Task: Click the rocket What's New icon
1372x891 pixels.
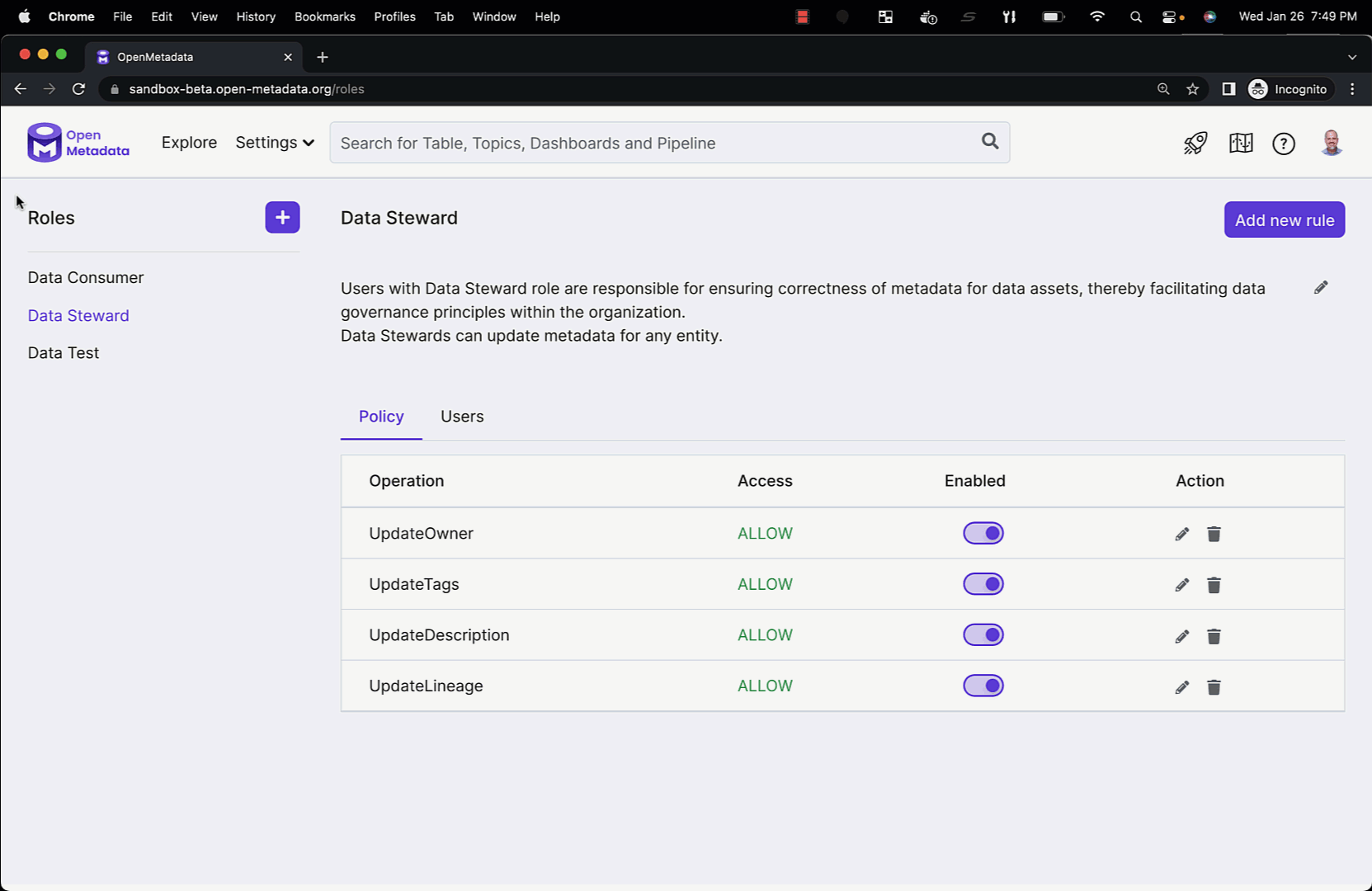Action: [x=1195, y=144]
